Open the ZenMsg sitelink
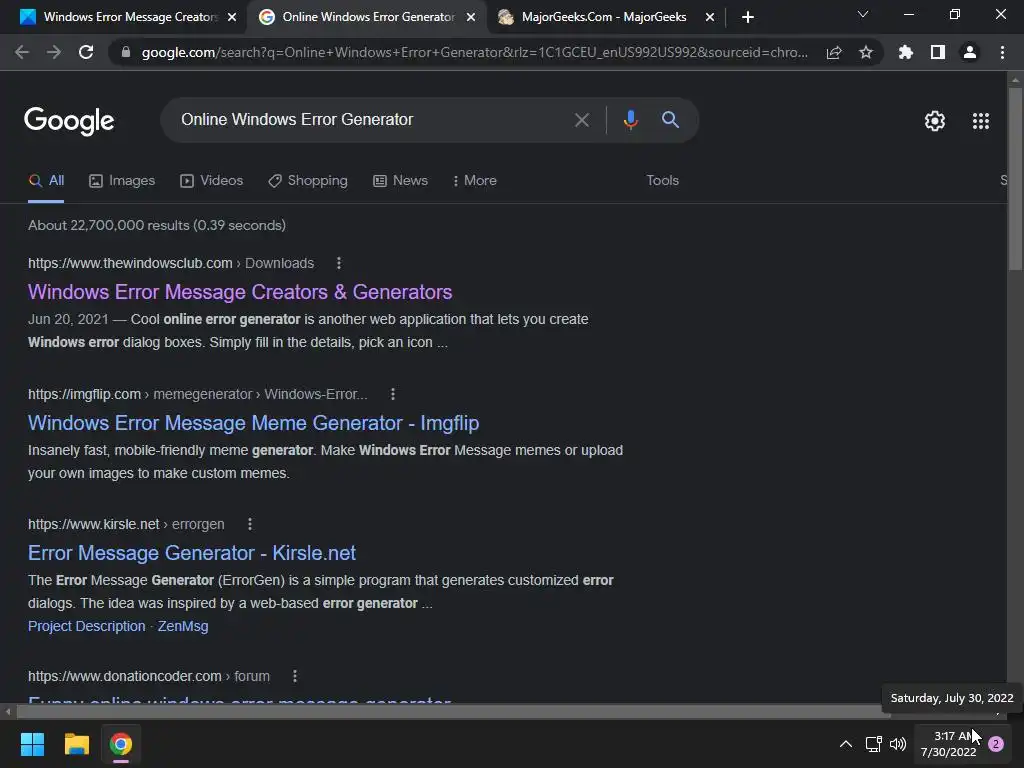 click(183, 626)
